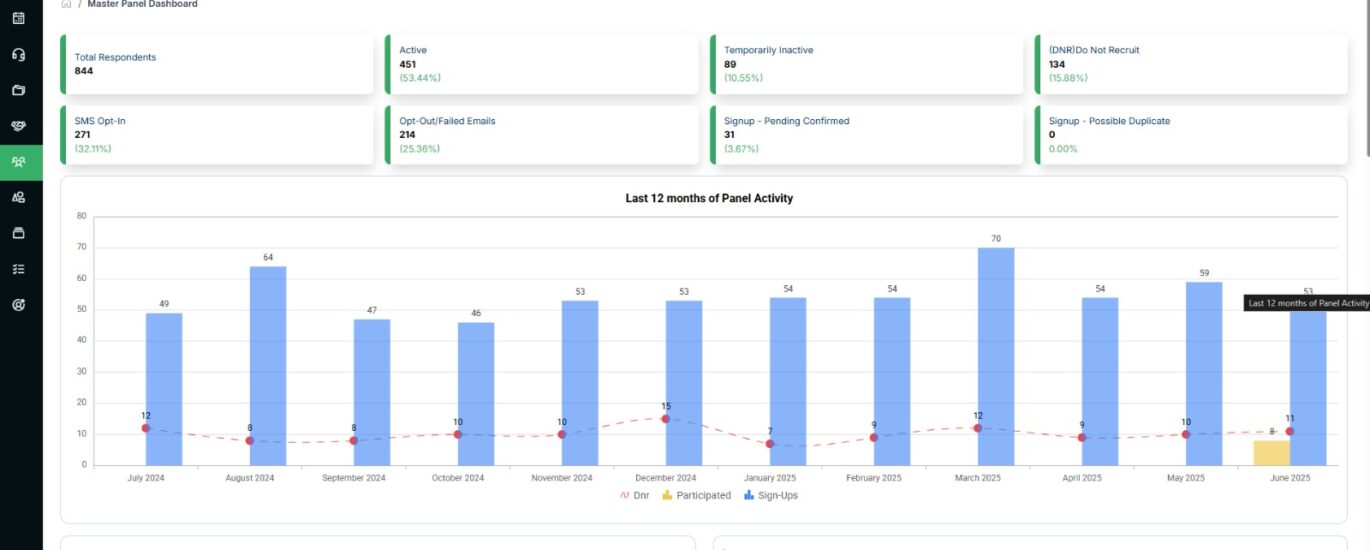Click the Active respondents card

(541, 64)
